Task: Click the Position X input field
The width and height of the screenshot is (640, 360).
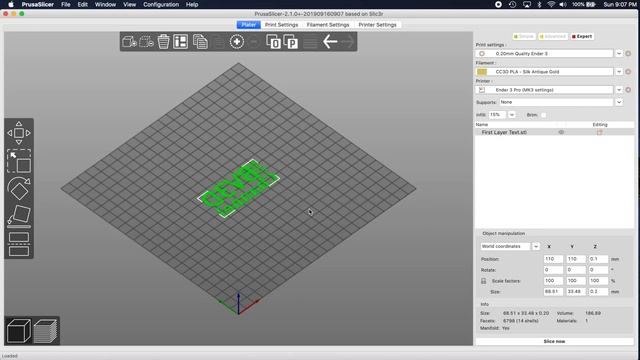Action: (553, 259)
